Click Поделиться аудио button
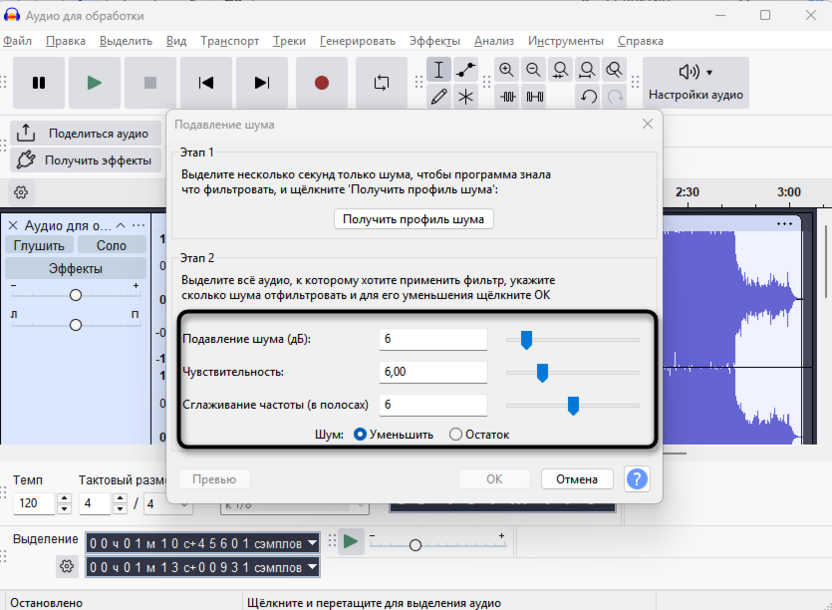 pos(86,133)
